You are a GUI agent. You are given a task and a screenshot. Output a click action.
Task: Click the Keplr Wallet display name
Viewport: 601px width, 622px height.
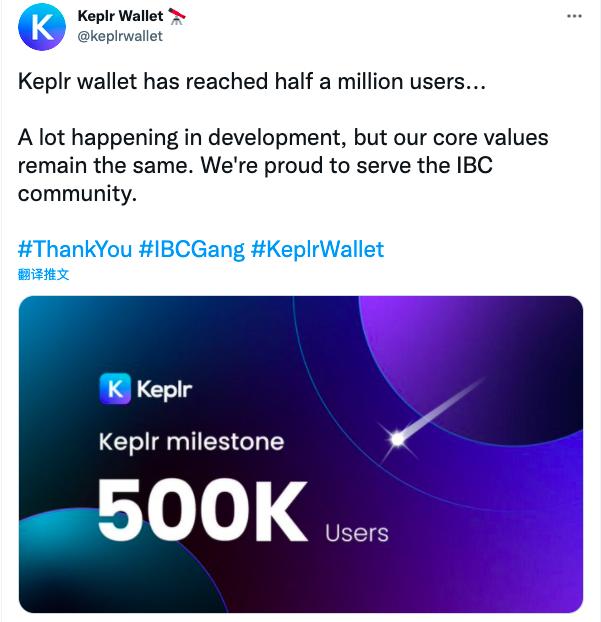click(x=120, y=17)
